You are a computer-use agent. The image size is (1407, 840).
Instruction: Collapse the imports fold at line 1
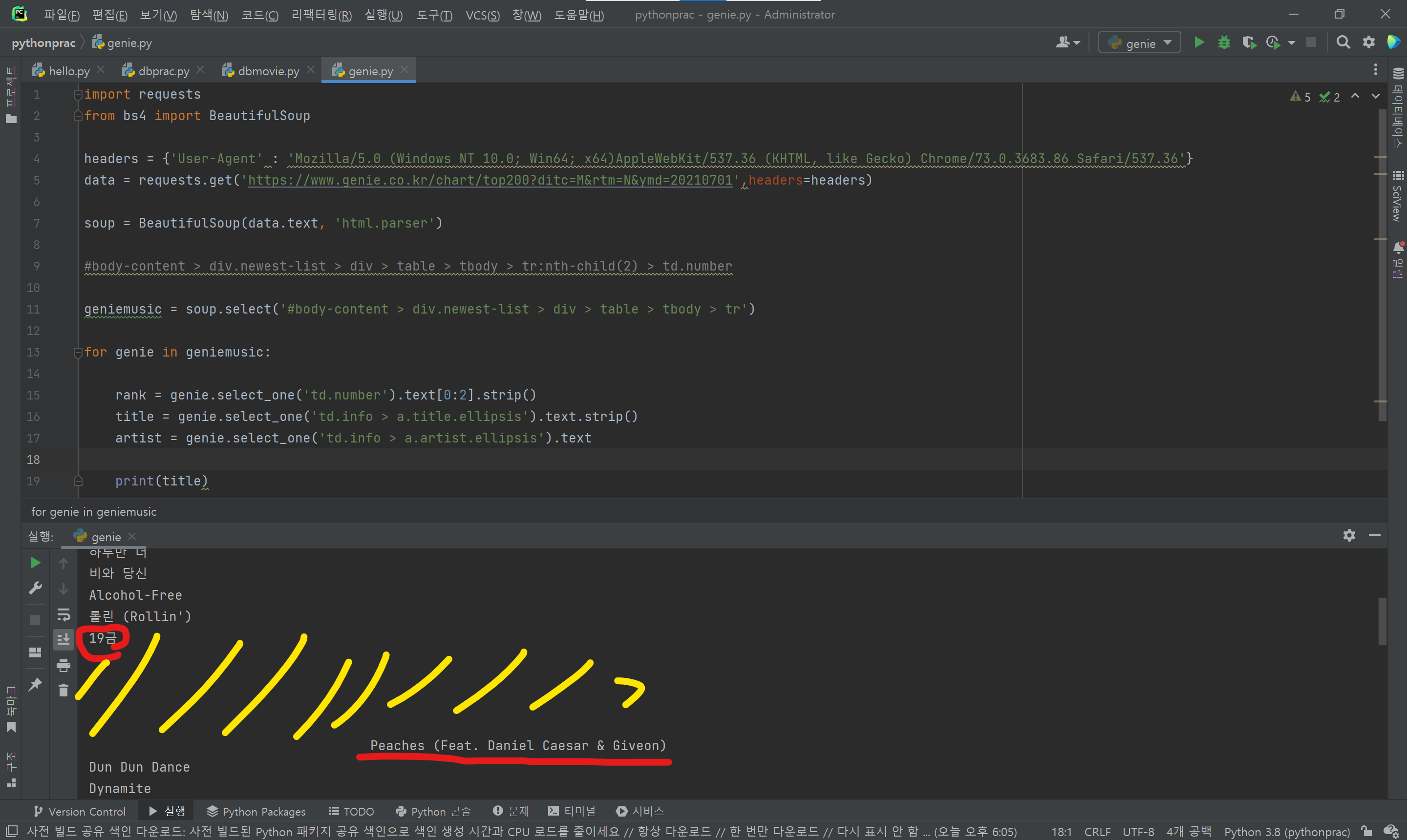pyautogui.click(x=78, y=95)
